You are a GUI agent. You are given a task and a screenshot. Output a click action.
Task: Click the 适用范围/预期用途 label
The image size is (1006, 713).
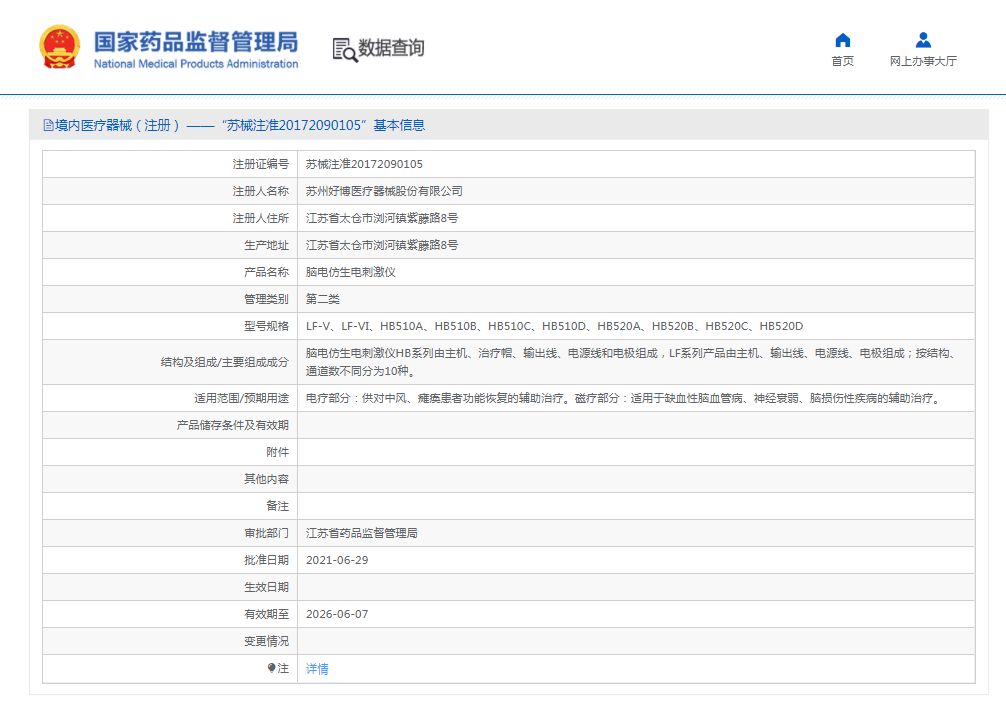(241, 399)
